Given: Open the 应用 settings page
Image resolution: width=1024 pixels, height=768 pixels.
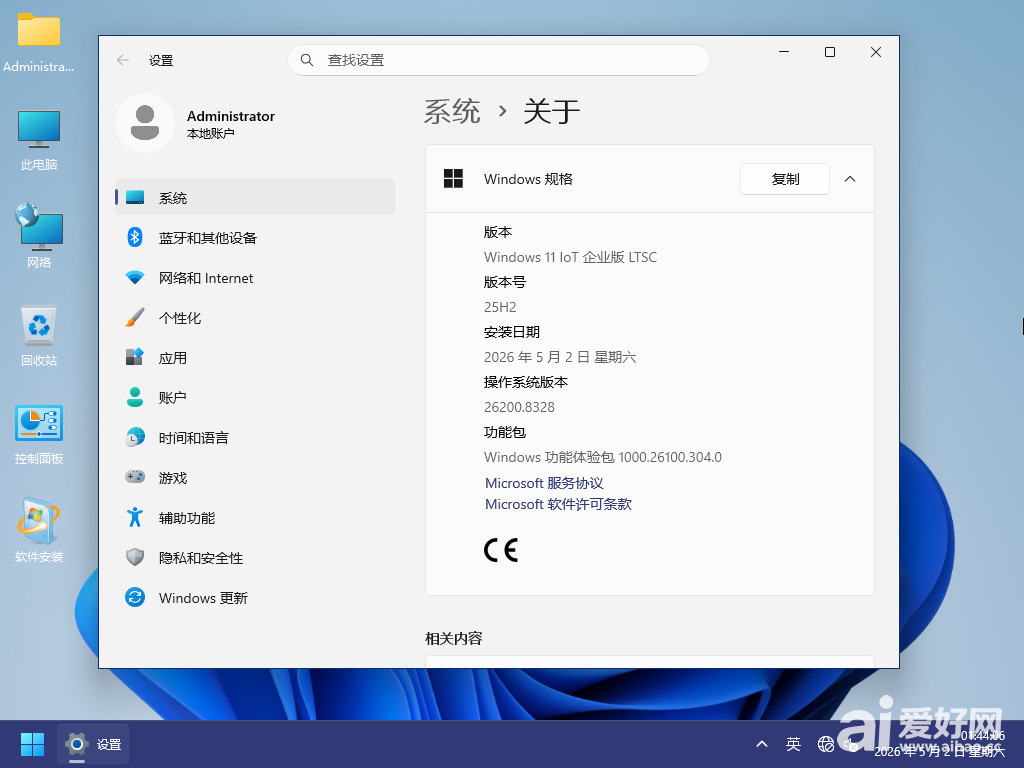Looking at the screenshot, I should pos(255,357).
